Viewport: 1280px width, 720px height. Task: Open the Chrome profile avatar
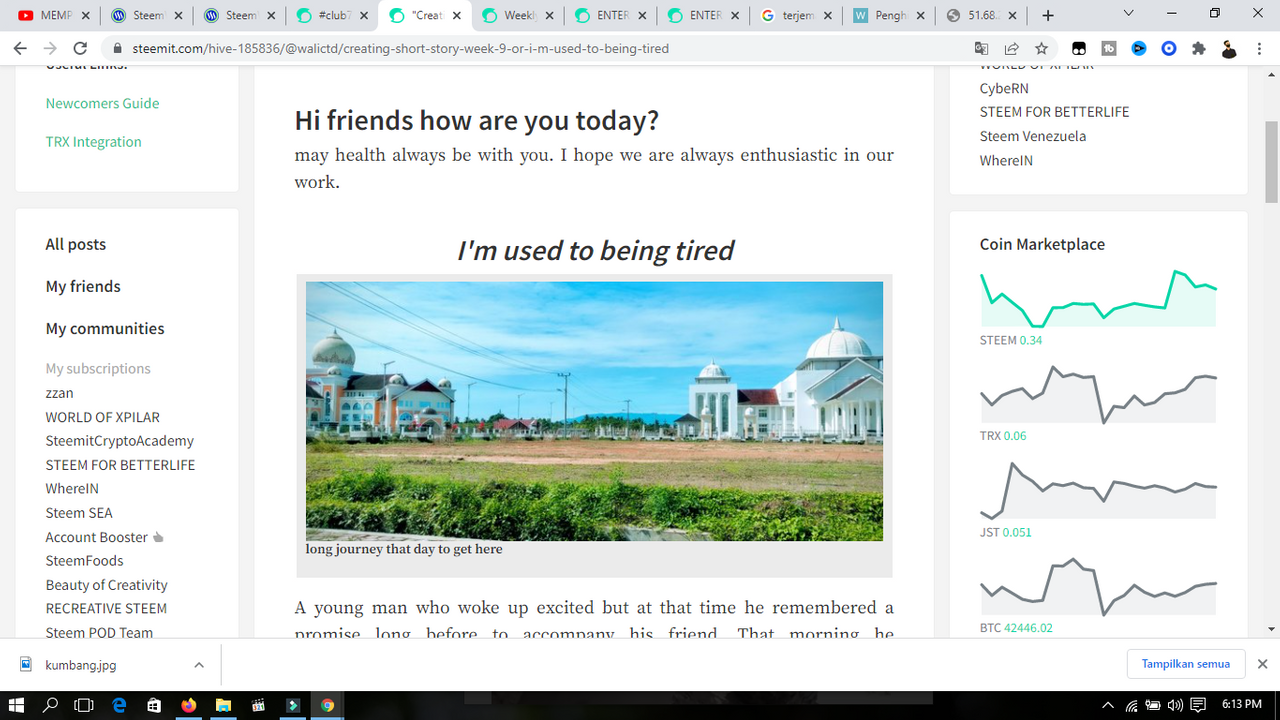click(1229, 48)
